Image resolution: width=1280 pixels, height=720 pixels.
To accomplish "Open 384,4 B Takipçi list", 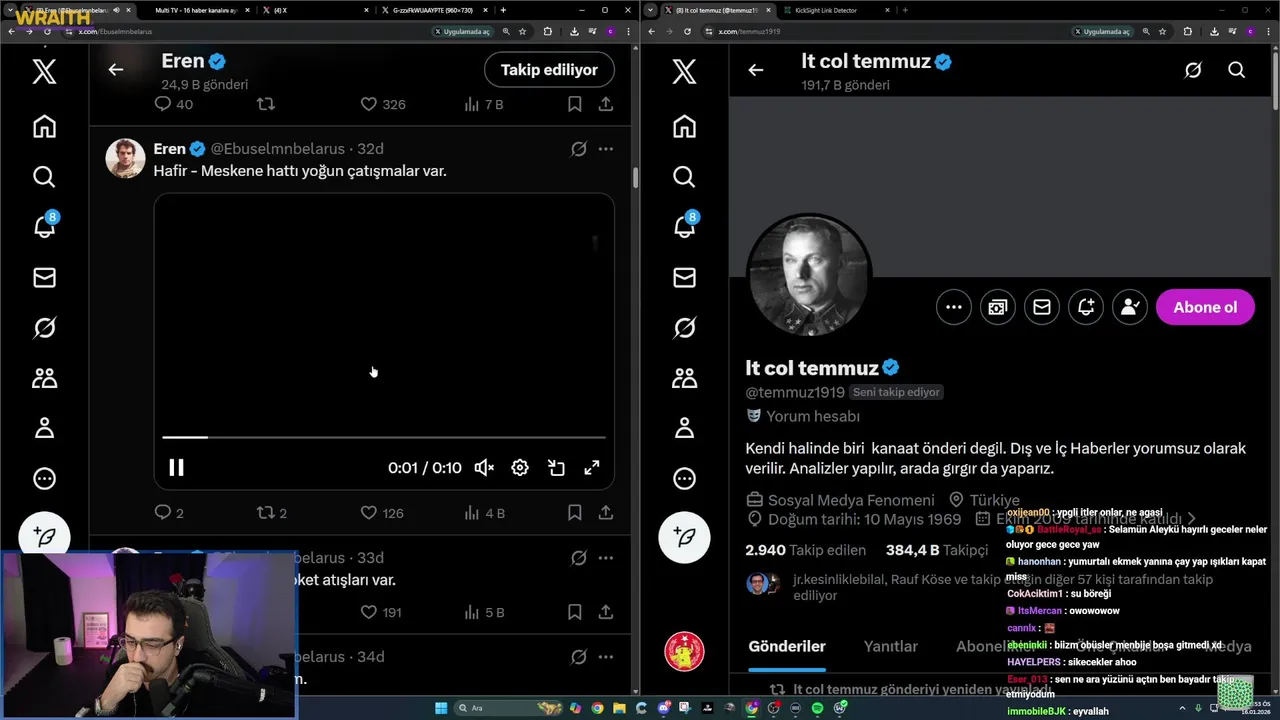I will (x=937, y=550).
